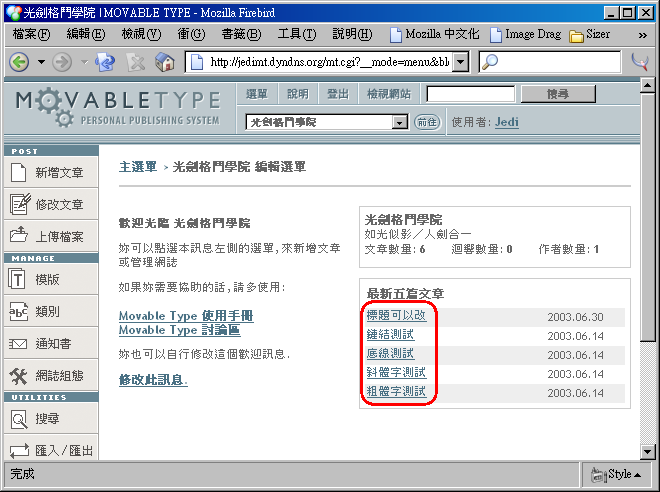Viewport: 660px width, 492px height.
Task: Expand the Forward button history arrow
Action: [x=85, y=62]
